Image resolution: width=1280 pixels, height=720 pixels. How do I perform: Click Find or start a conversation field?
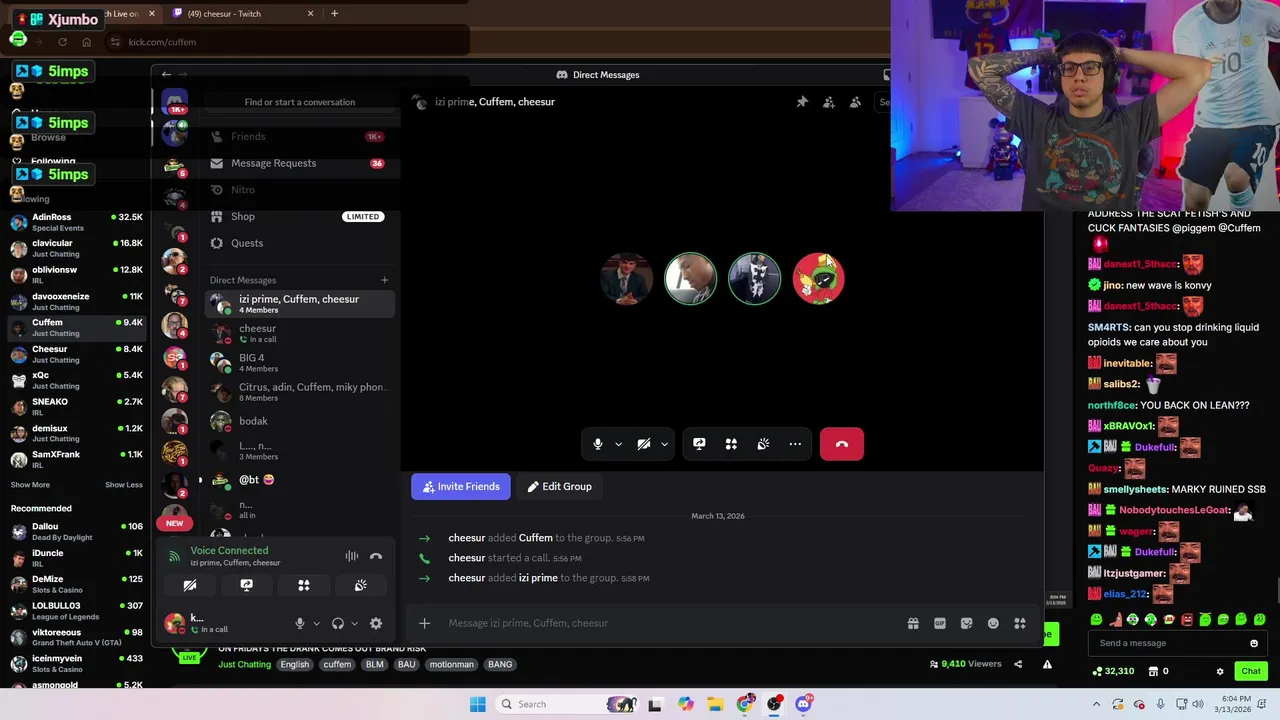(300, 102)
